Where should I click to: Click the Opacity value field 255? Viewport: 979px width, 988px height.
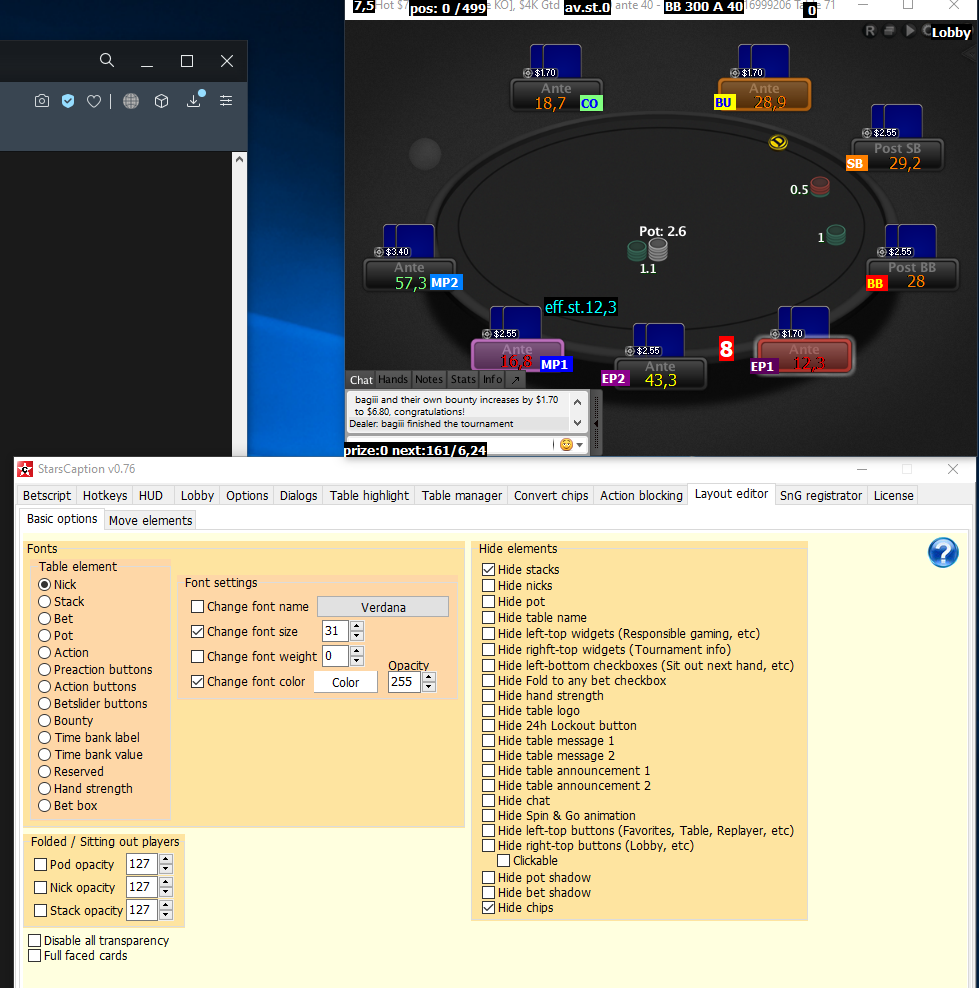(x=404, y=682)
